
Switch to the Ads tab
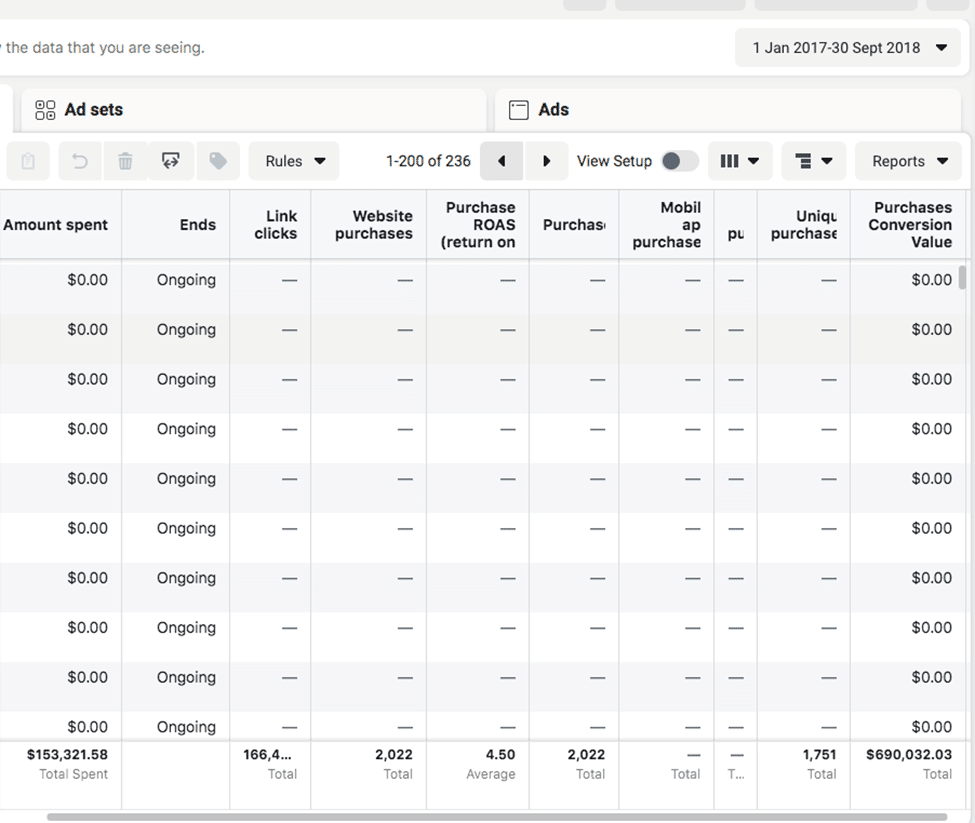pos(728,110)
